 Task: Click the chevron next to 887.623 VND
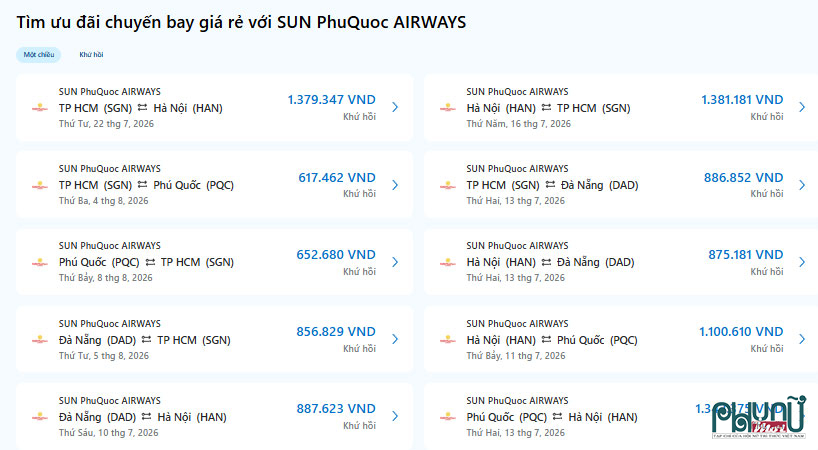click(395, 416)
